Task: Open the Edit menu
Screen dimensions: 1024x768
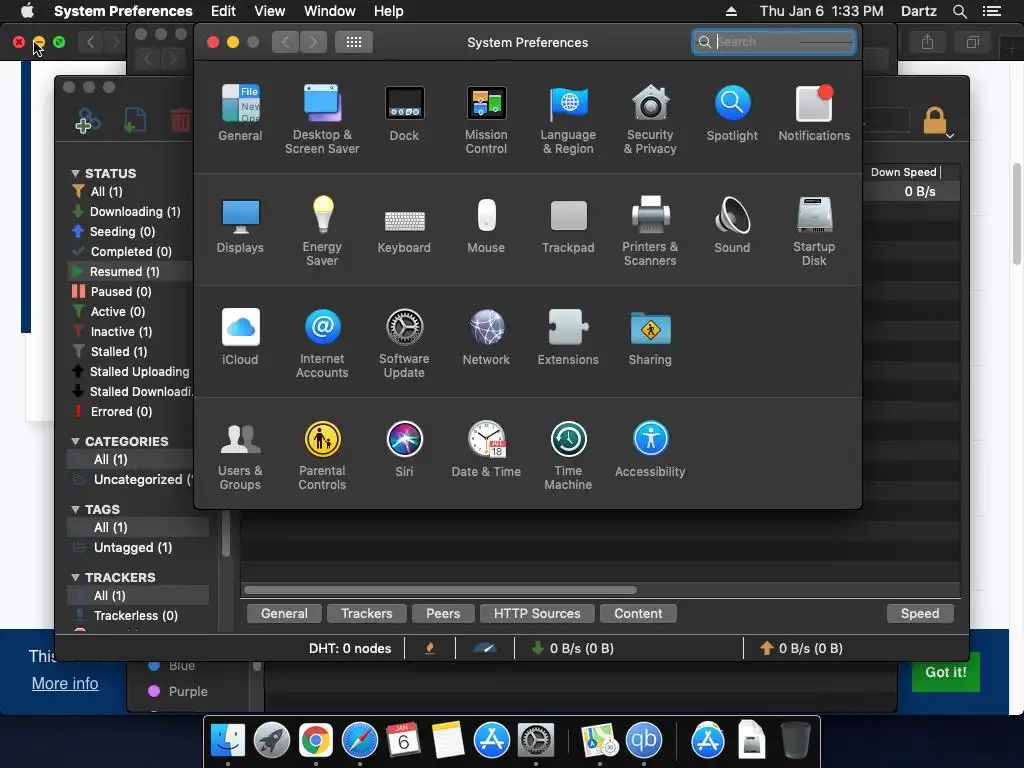Action: coord(223,11)
